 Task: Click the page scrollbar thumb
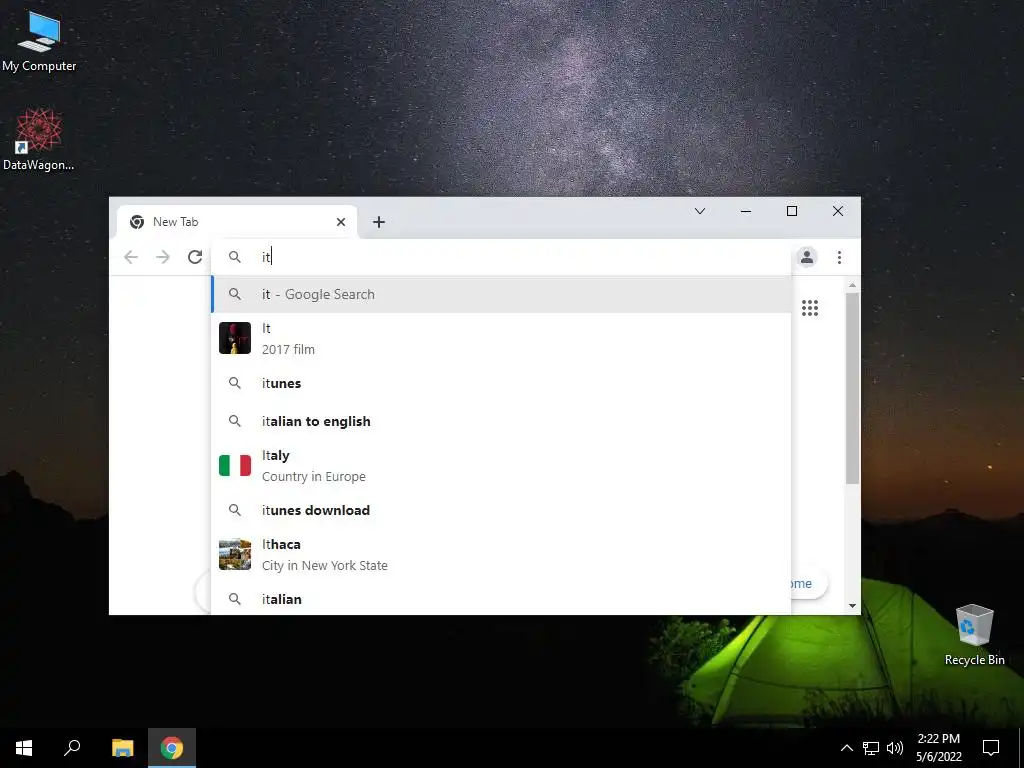pyautogui.click(x=852, y=389)
